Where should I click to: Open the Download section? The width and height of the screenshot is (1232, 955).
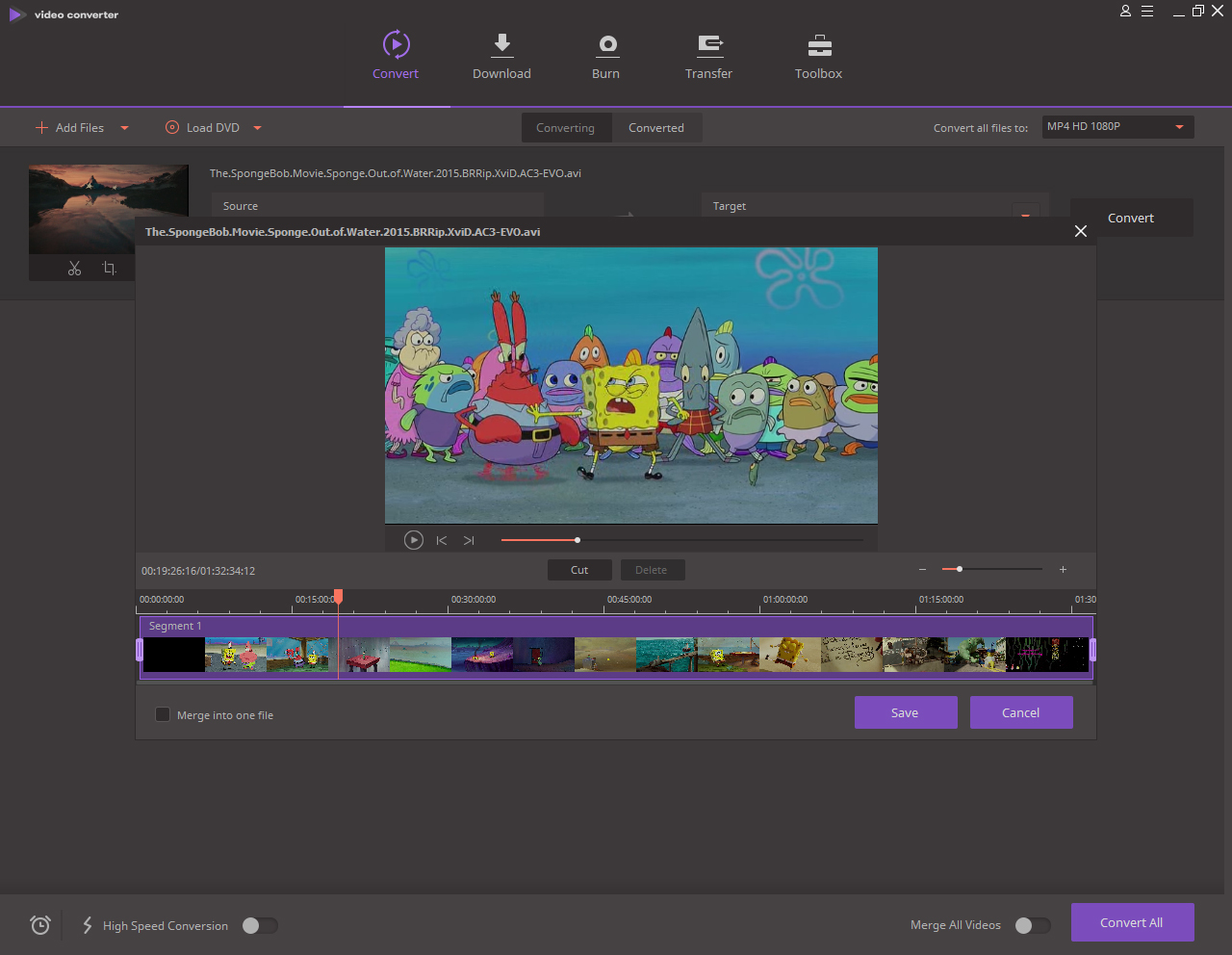501,56
